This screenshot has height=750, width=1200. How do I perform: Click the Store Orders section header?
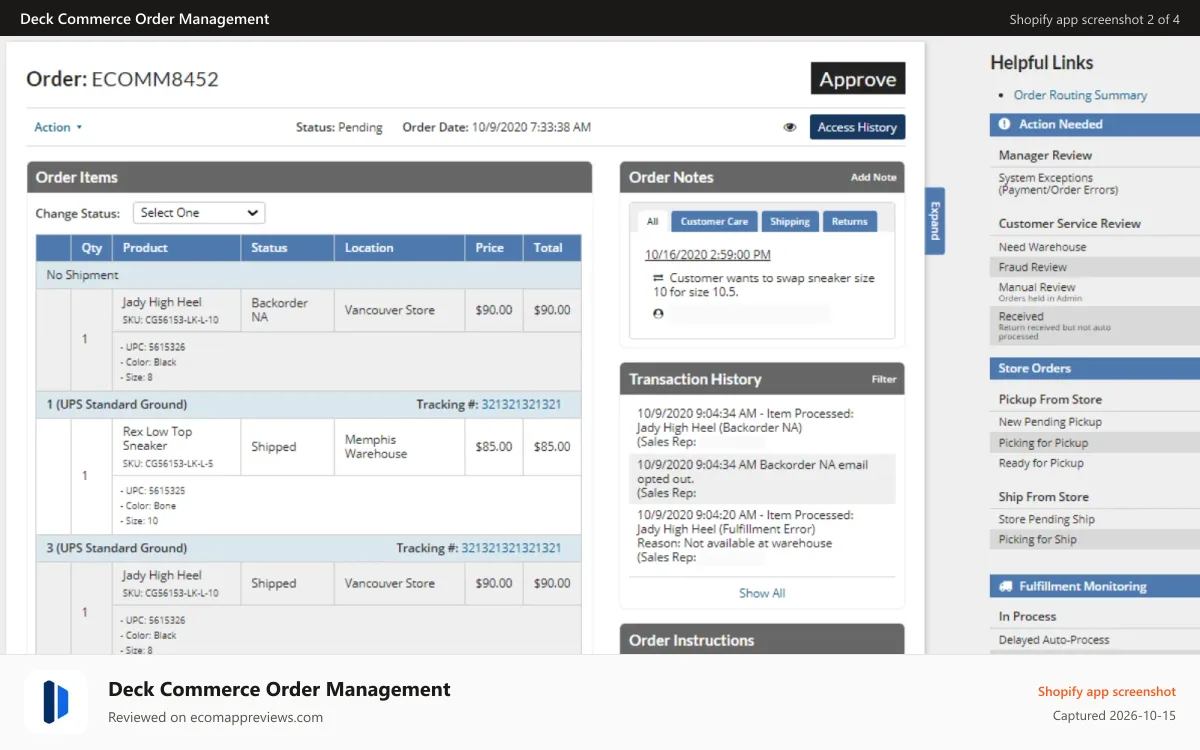tap(1095, 368)
